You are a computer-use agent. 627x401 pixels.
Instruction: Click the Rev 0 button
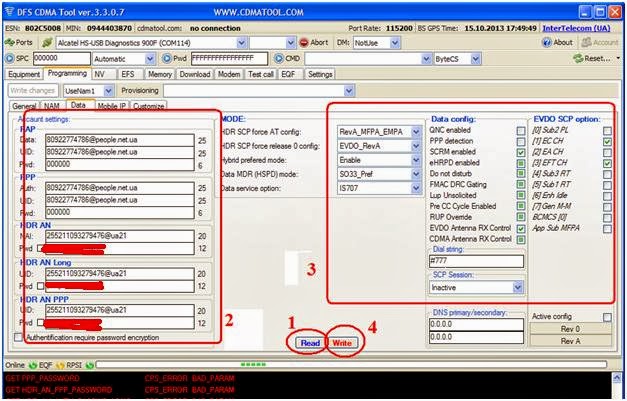571,329
